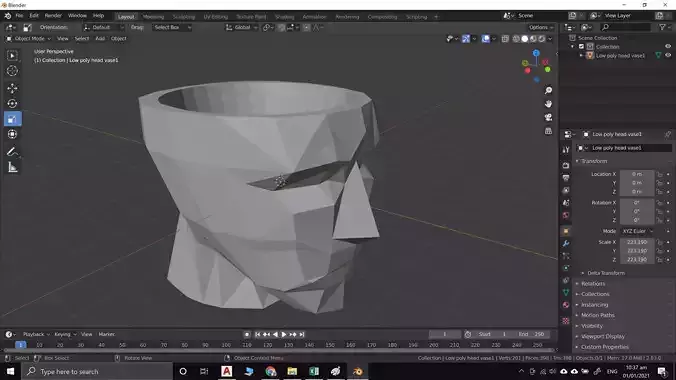Open the Object Mode dropdown
Image resolution: width=676 pixels, height=380 pixels.
point(28,39)
